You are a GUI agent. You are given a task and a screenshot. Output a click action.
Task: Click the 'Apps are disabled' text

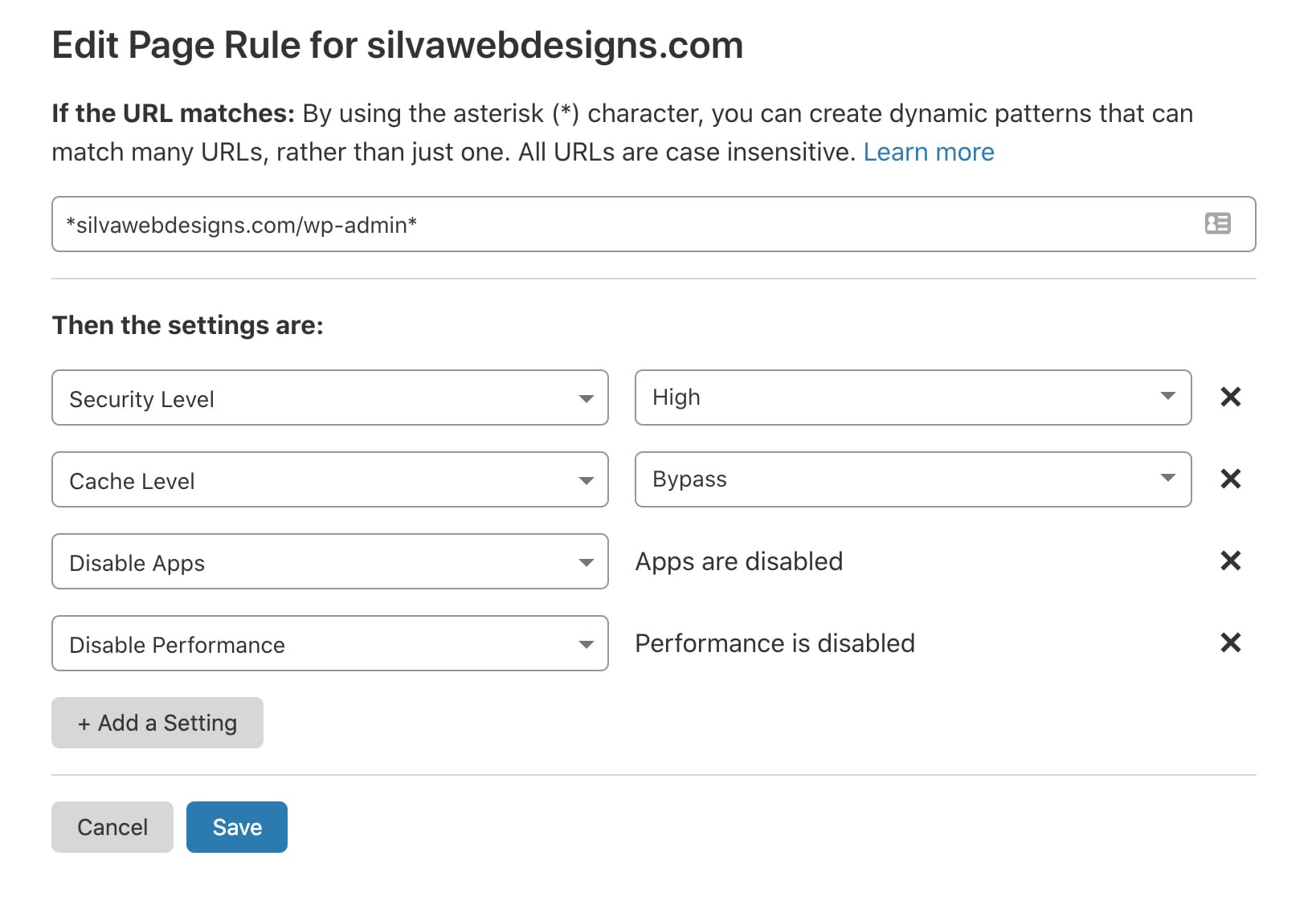(739, 561)
